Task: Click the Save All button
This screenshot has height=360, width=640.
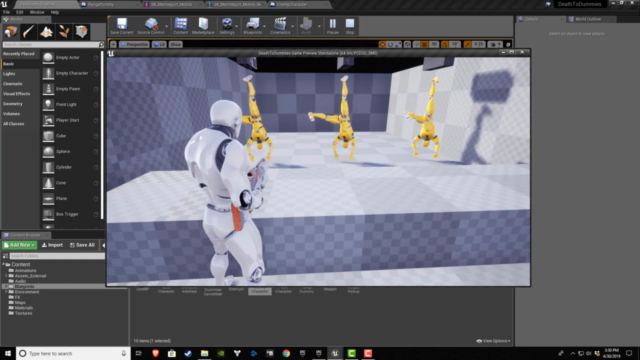Action: coord(82,245)
